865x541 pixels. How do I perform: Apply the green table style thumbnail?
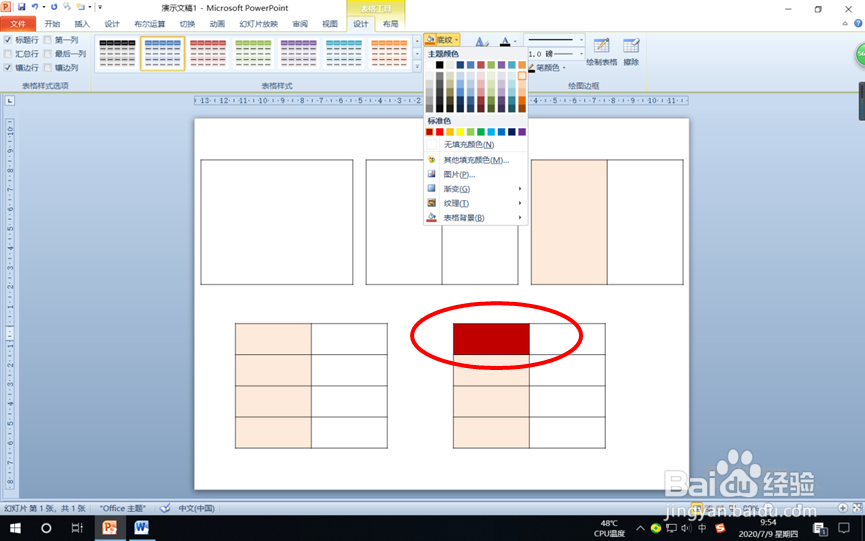pos(253,53)
